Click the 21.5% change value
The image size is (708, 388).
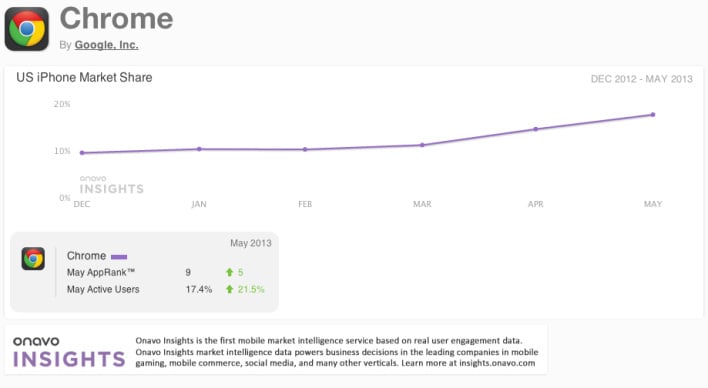tap(251, 290)
